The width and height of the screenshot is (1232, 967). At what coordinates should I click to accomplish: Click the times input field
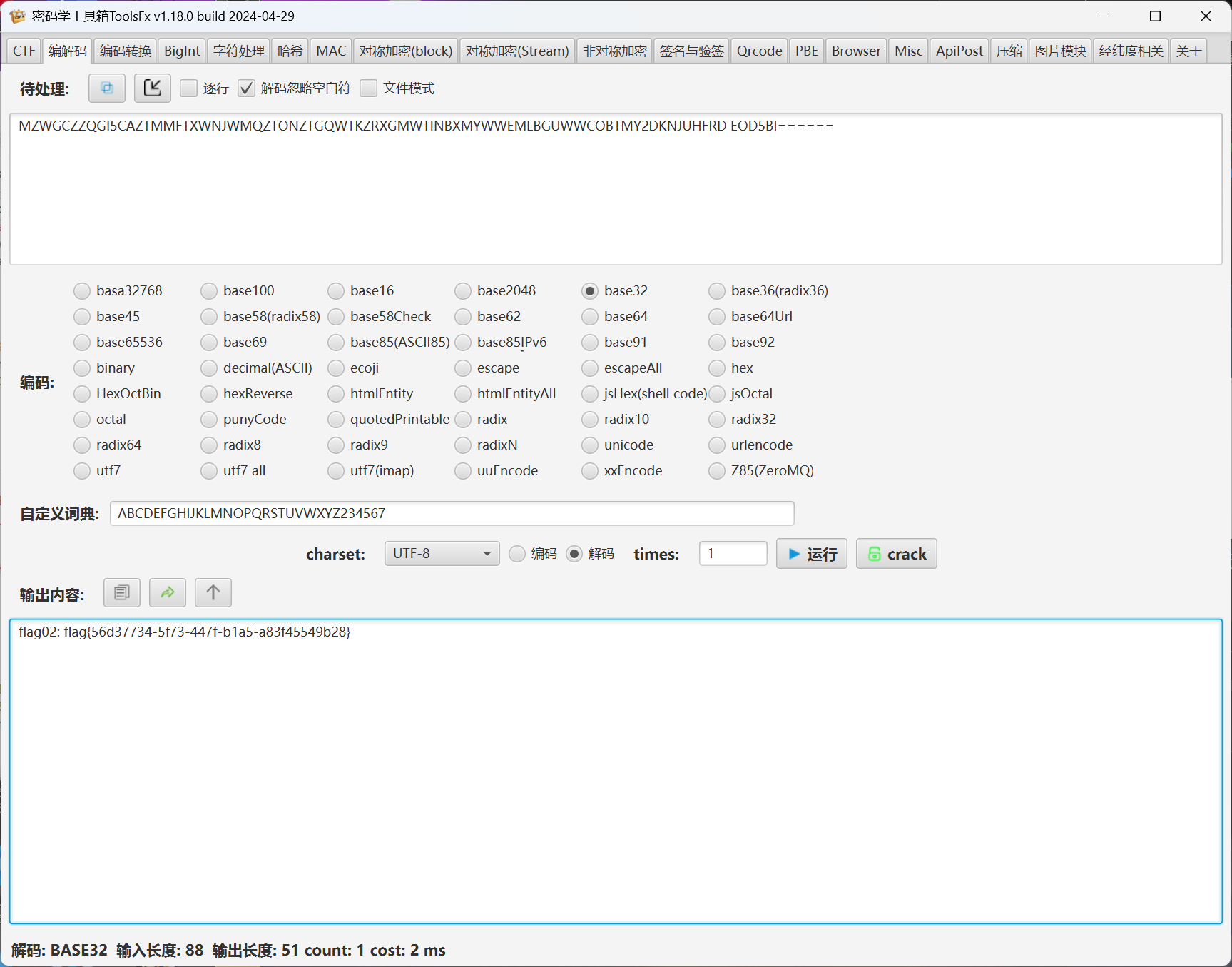(x=733, y=554)
